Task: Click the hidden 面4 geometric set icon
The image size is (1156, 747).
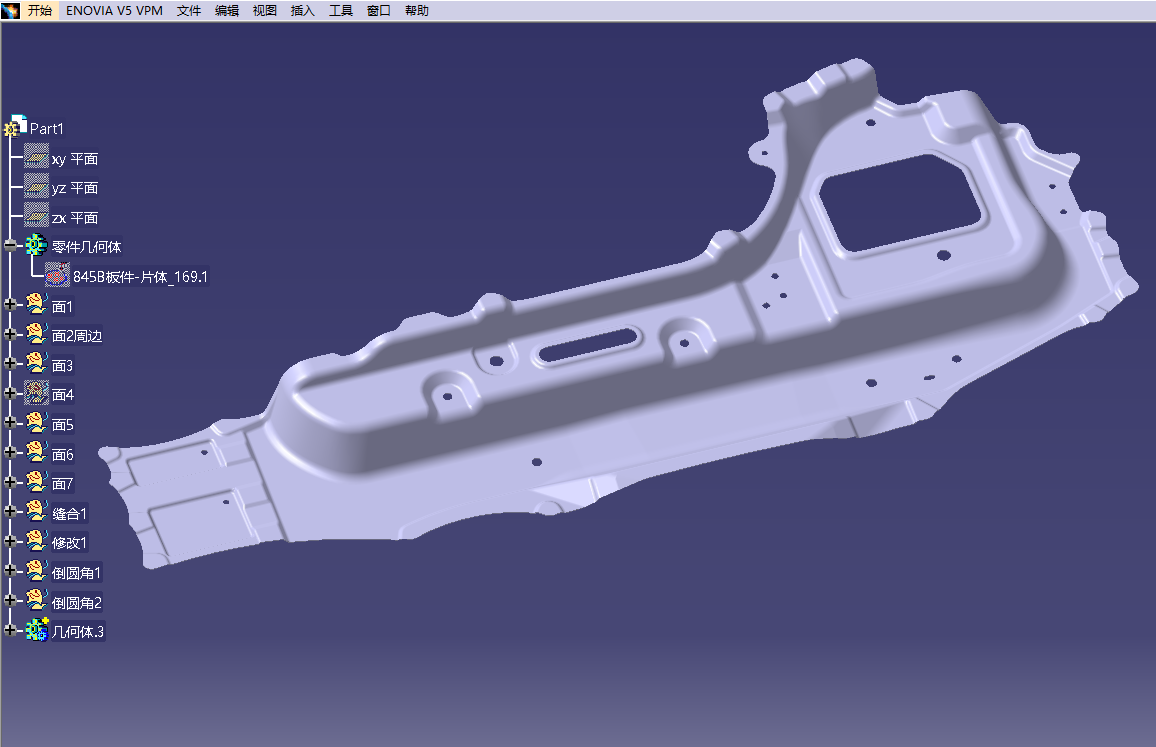Action: tap(36, 394)
